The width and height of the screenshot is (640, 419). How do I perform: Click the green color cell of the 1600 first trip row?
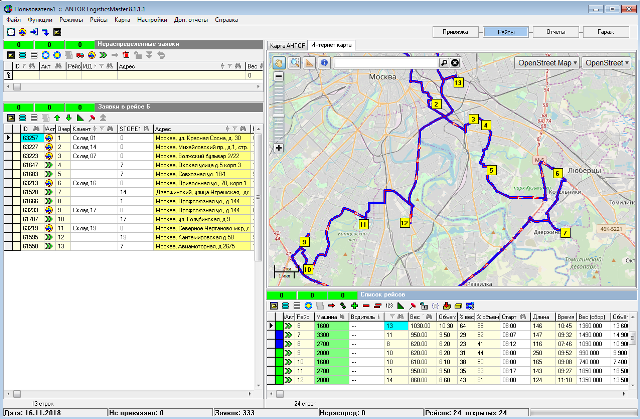[x=280, y=326]
